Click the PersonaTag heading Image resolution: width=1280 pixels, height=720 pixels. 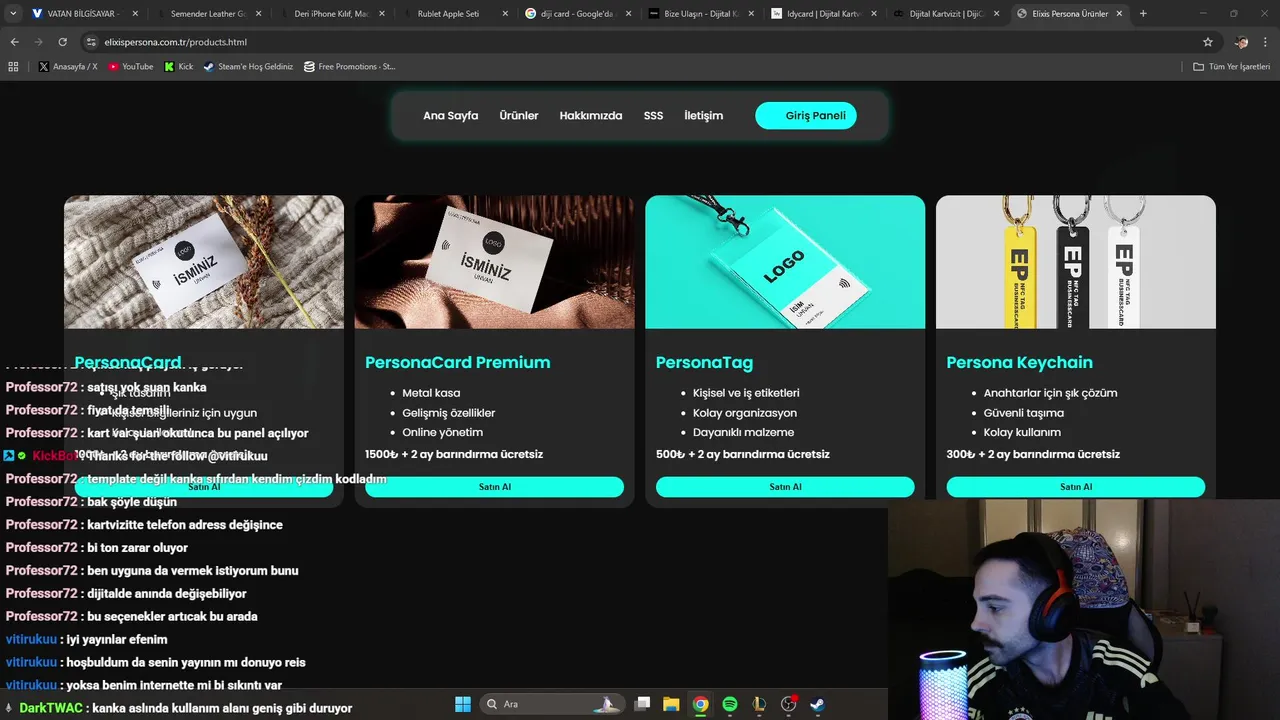pyautogui.click(x=704, y=362)
